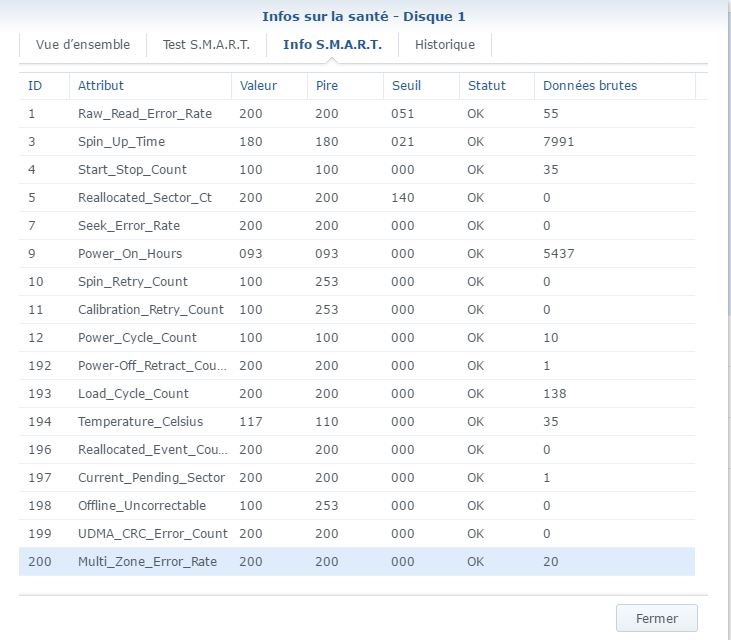Viewport: 731px width, 640px height.
Task: Click the Pire column header
Action: (345, 86)
